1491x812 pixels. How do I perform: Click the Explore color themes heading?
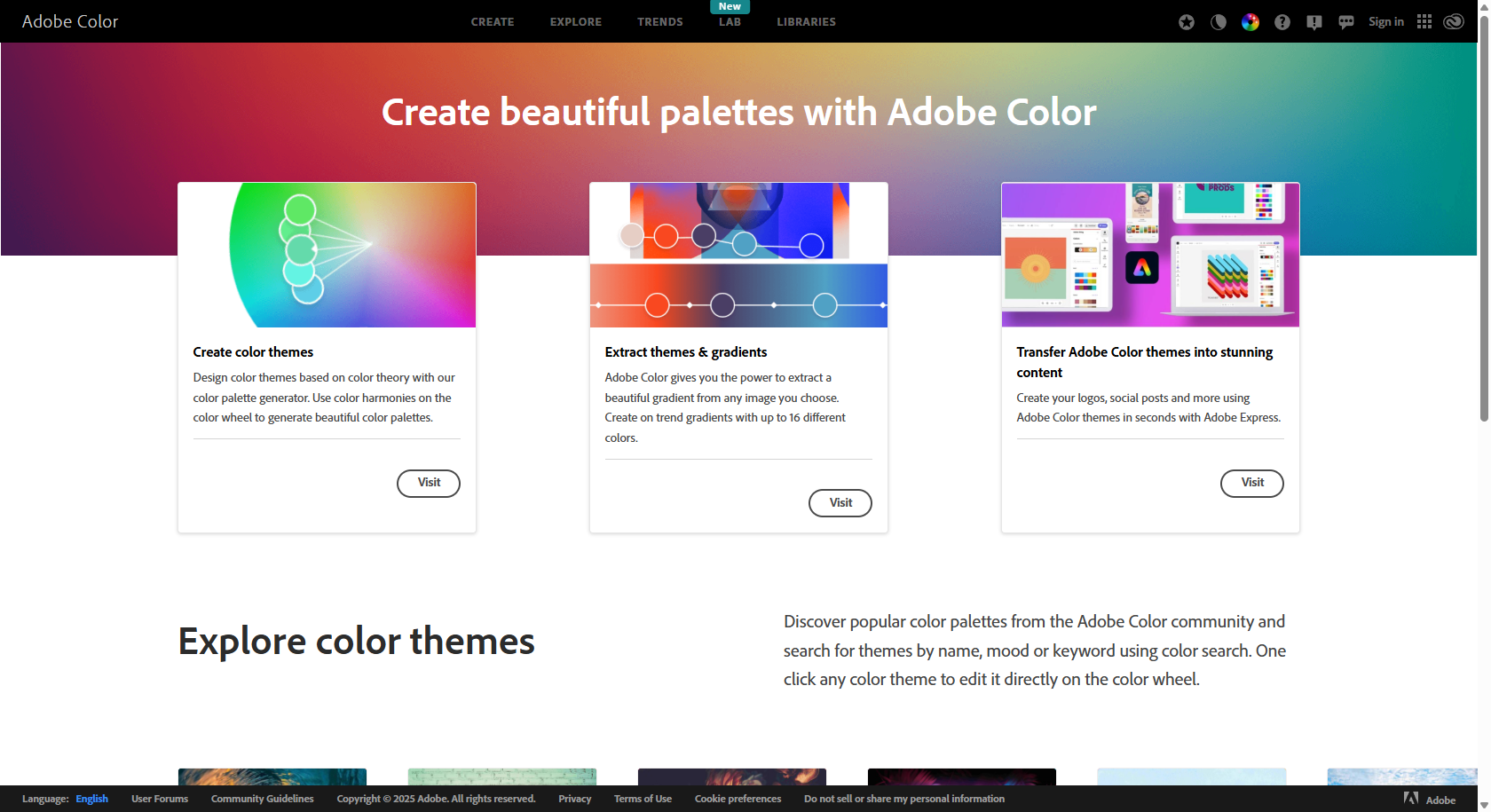point(357,641)
